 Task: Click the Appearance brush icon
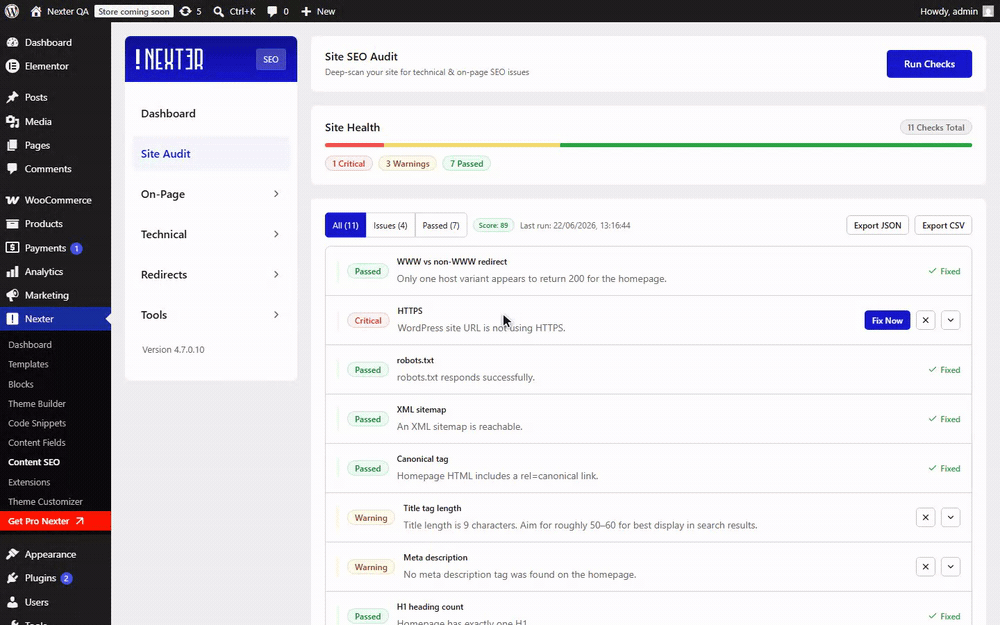tap(12, 554)
